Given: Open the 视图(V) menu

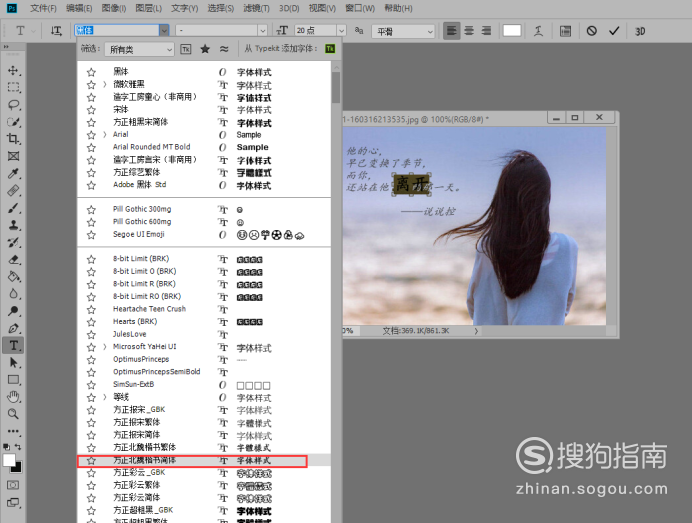Looking at the screenshot, I should coord(322,8).
